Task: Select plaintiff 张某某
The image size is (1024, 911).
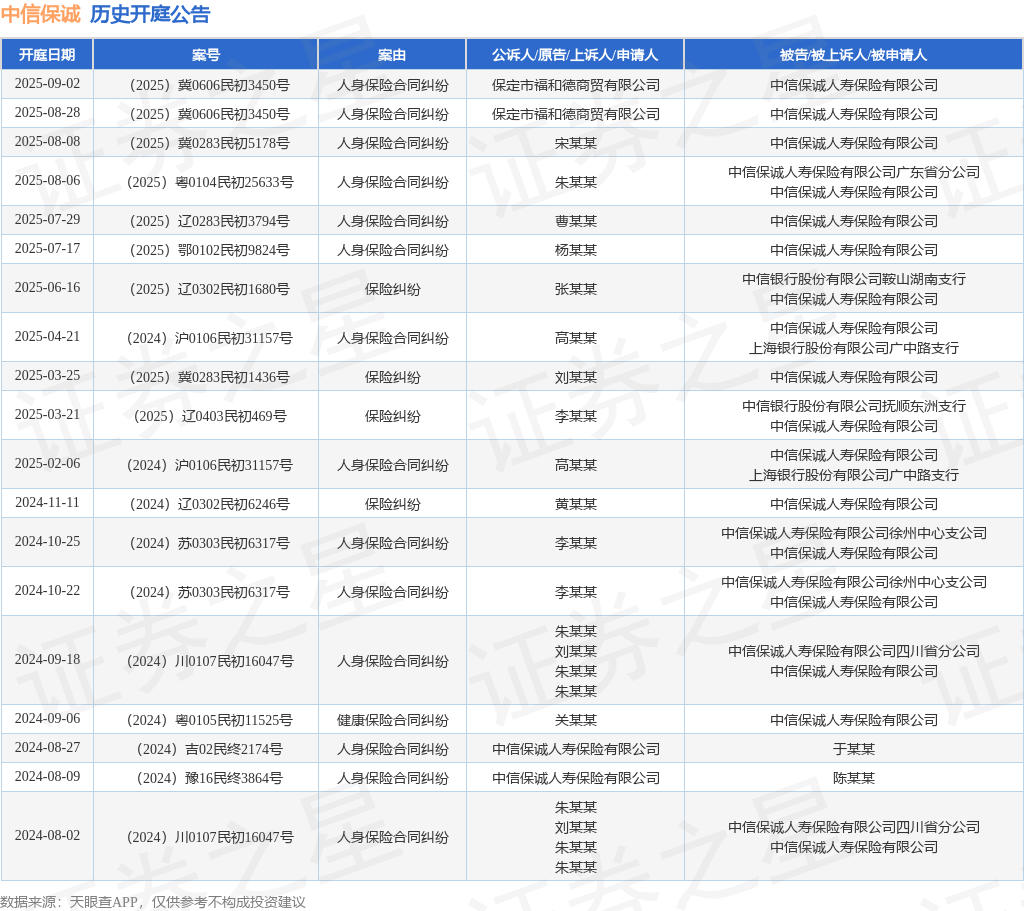Action: [x=575, y=289]
